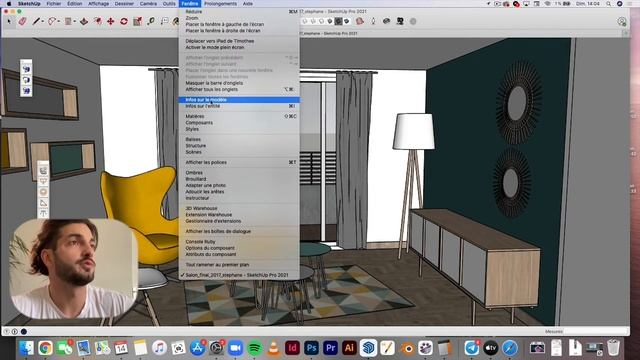This screenshot has height=360, width=640.
Task: Open the Trash in the Dock
Action: (x=613, y=348)
